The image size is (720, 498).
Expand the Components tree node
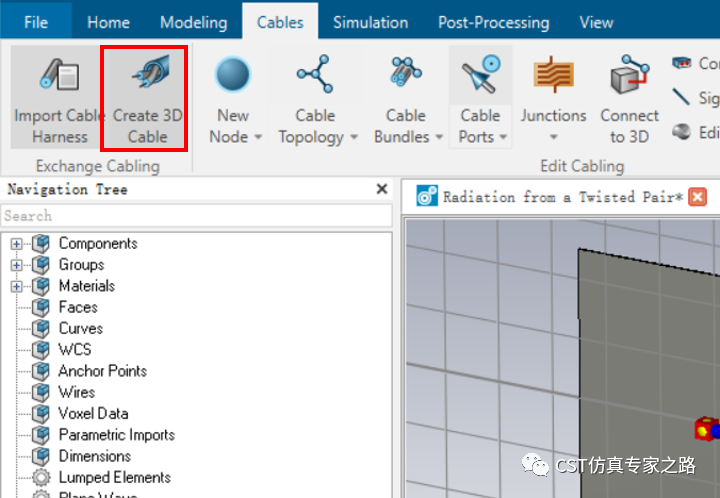tap(16, 244)
